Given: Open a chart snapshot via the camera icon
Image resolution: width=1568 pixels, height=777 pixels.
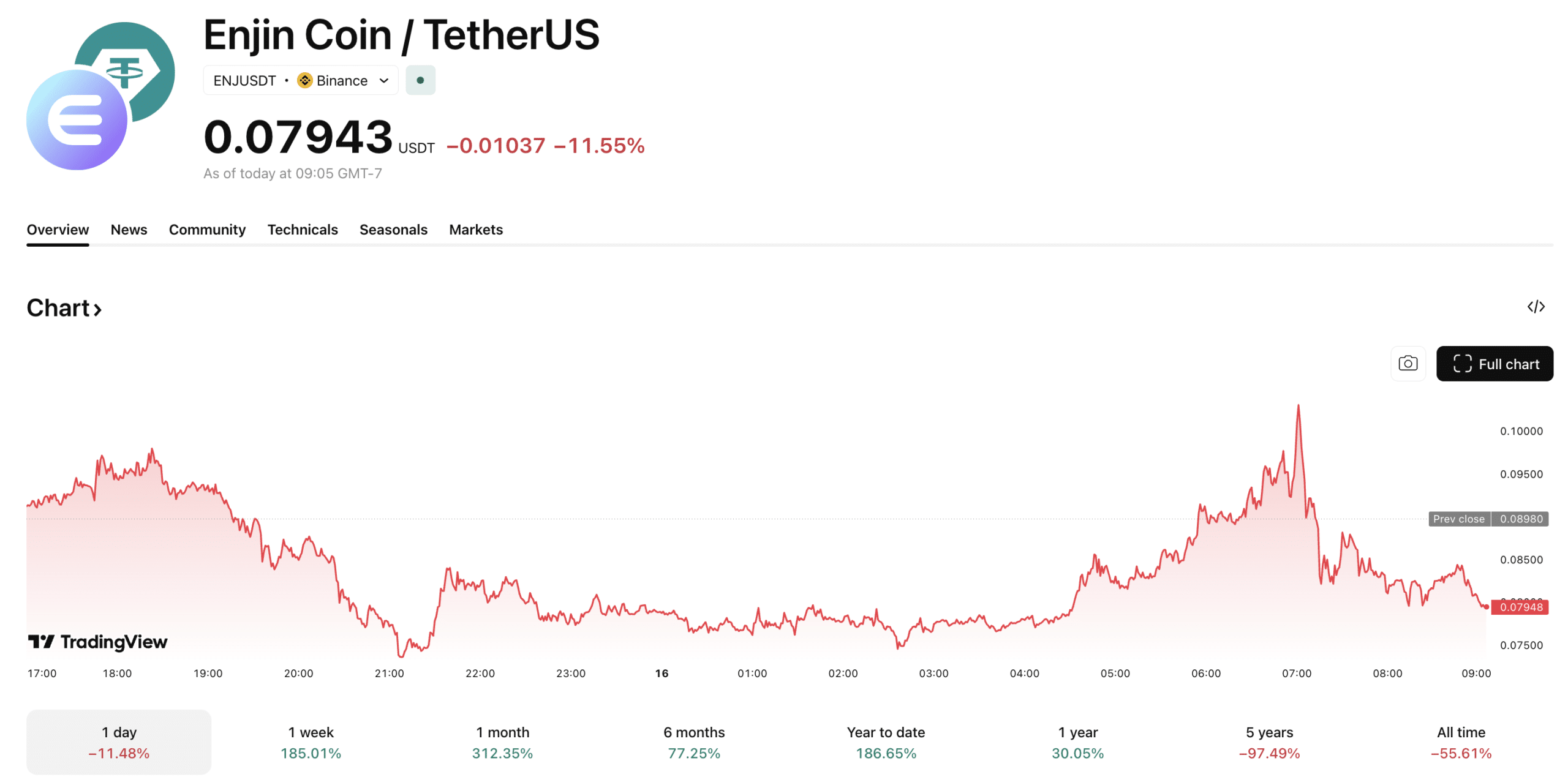Looking at the screenshot, I should pyautogui.click(x=1408, y=363).
